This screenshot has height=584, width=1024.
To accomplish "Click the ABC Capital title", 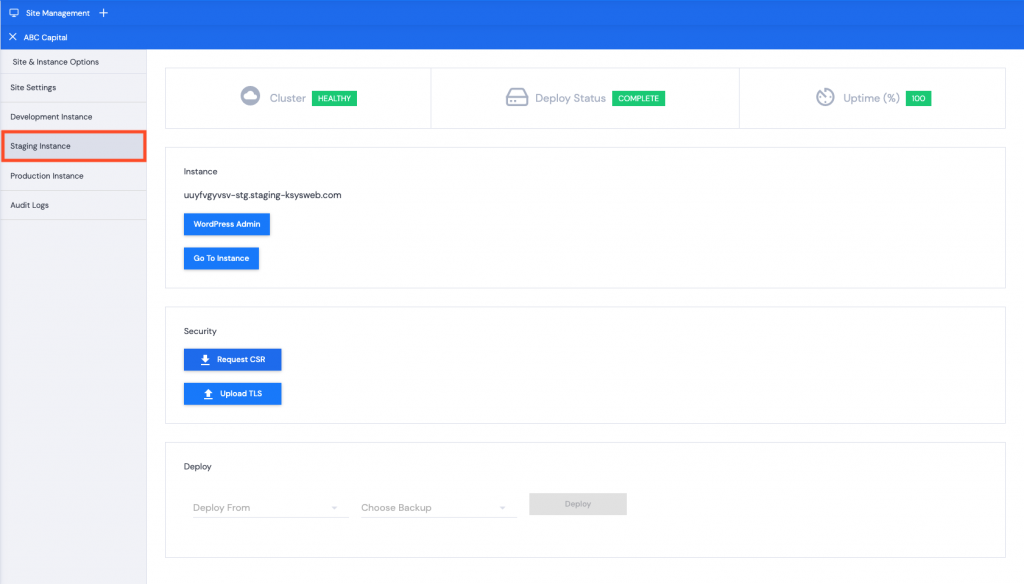I will point(45,37).
